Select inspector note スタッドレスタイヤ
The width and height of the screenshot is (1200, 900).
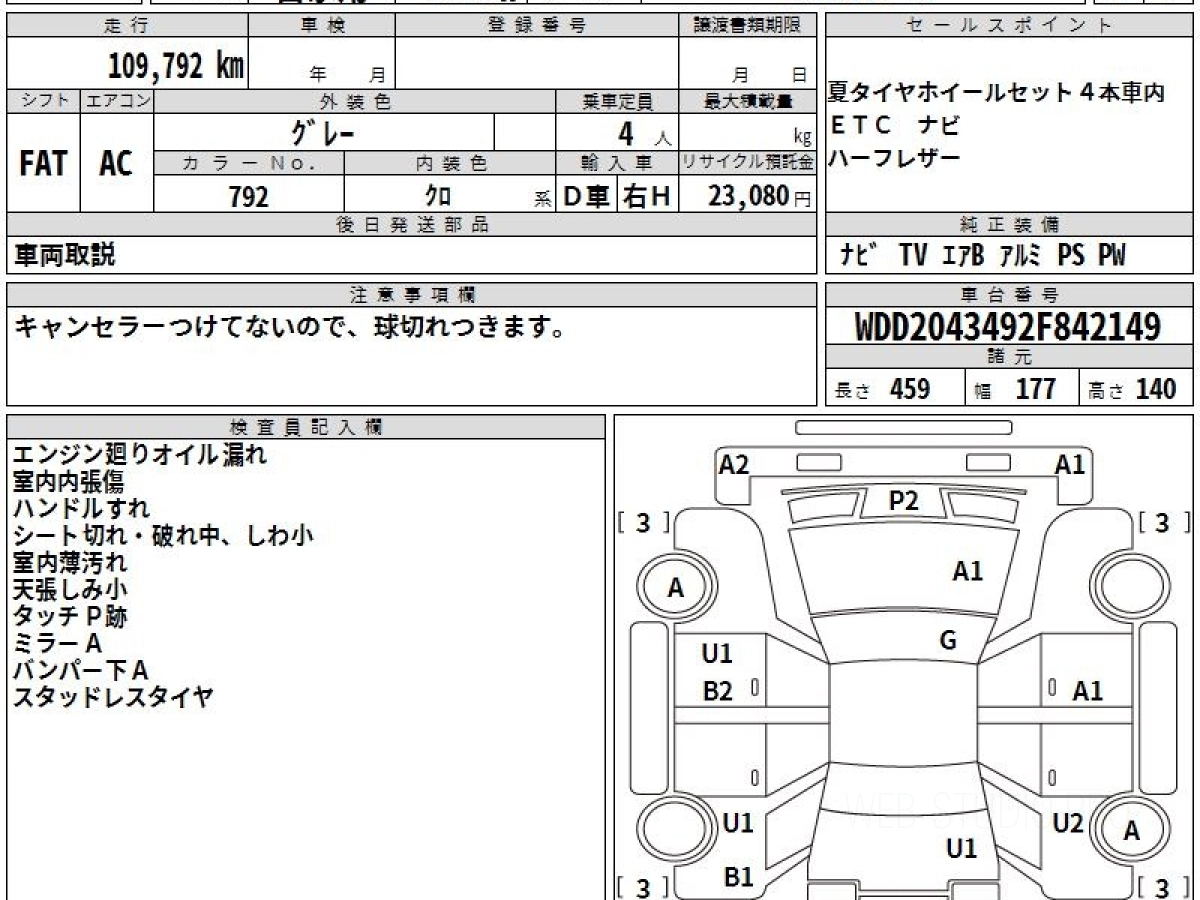click(x=113, y=698)
